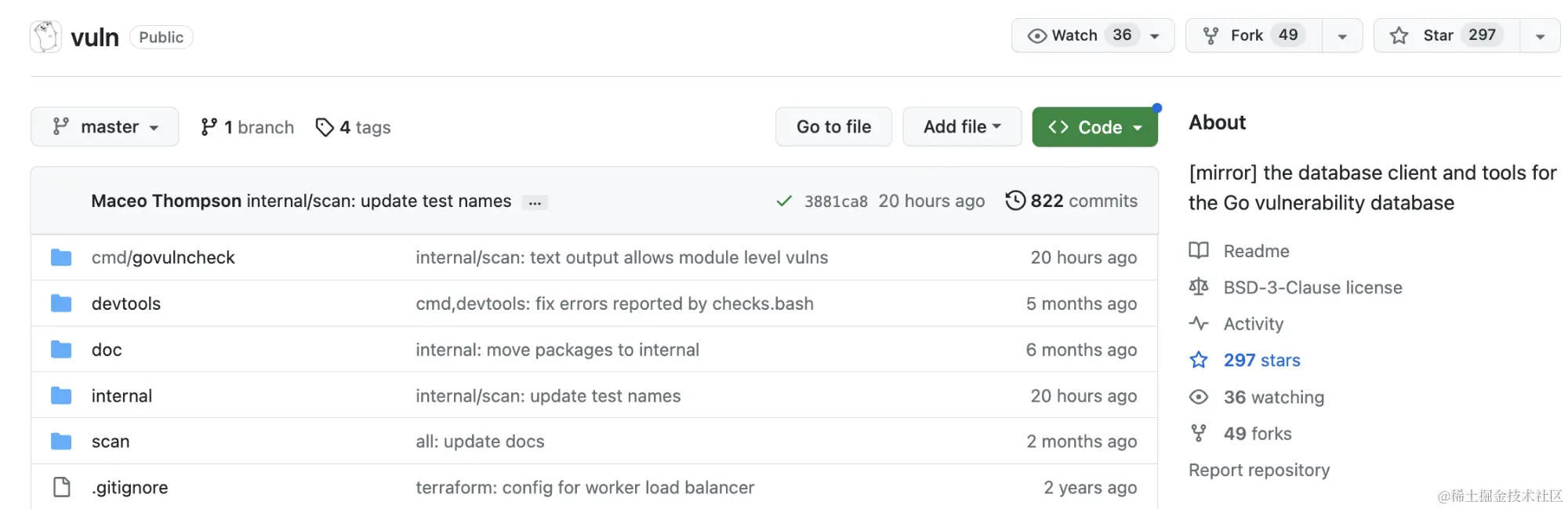Screen dimensions: 1568x509
Task: Click the doc folder icon
Action: tap(61, 349)
